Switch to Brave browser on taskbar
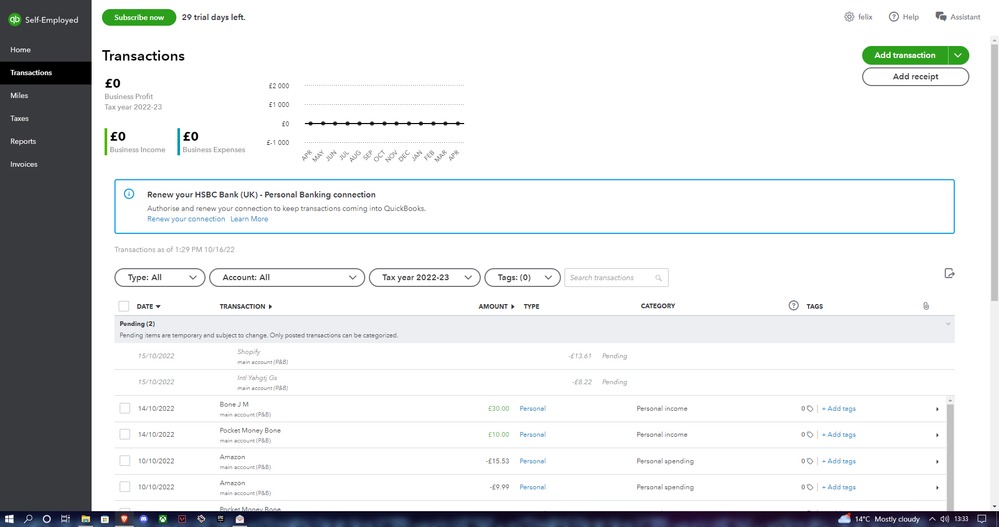 coord(124,519)
